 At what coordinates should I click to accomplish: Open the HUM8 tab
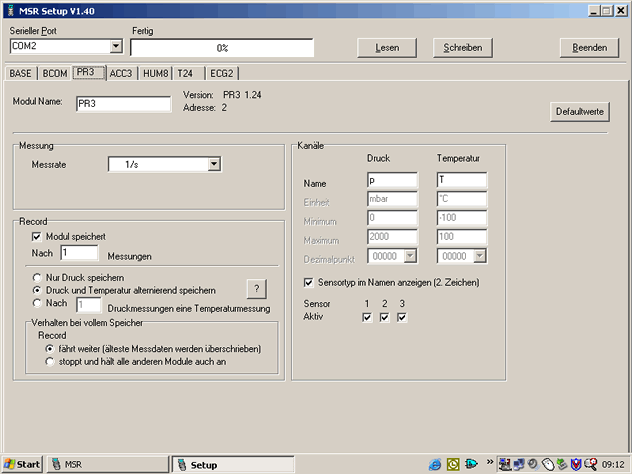tap(156, 73)
